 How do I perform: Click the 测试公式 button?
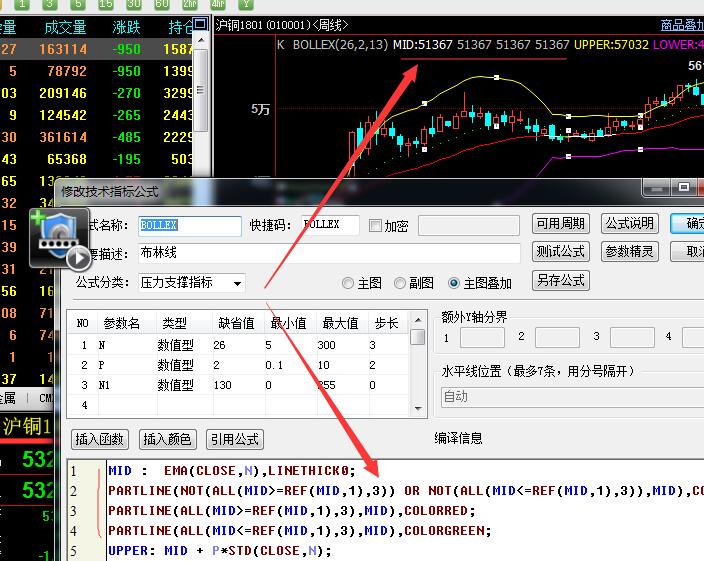[x=560, y=252]
